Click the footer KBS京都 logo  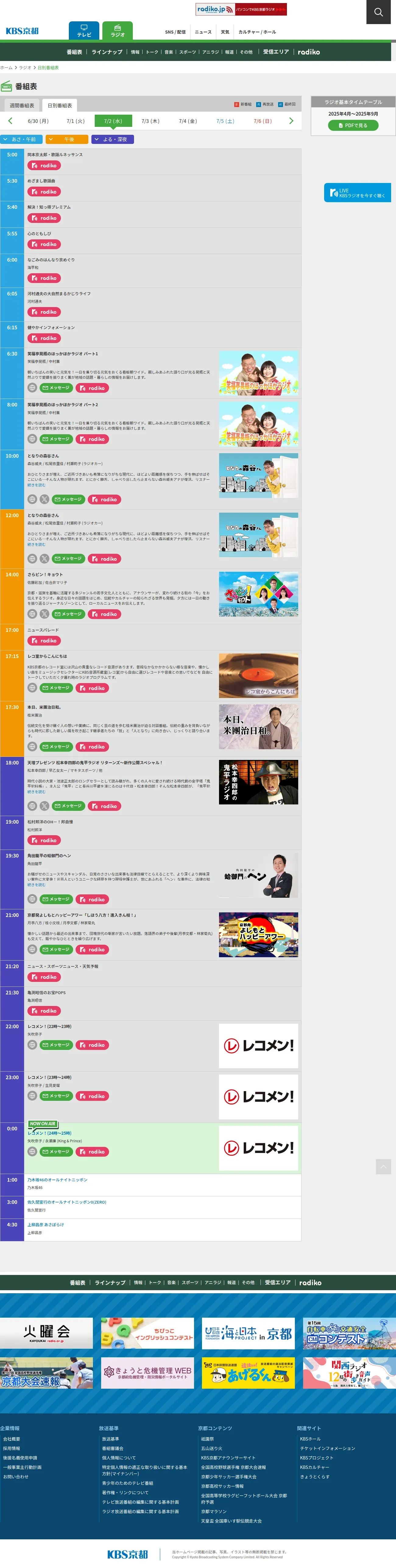coord(127,1554)
